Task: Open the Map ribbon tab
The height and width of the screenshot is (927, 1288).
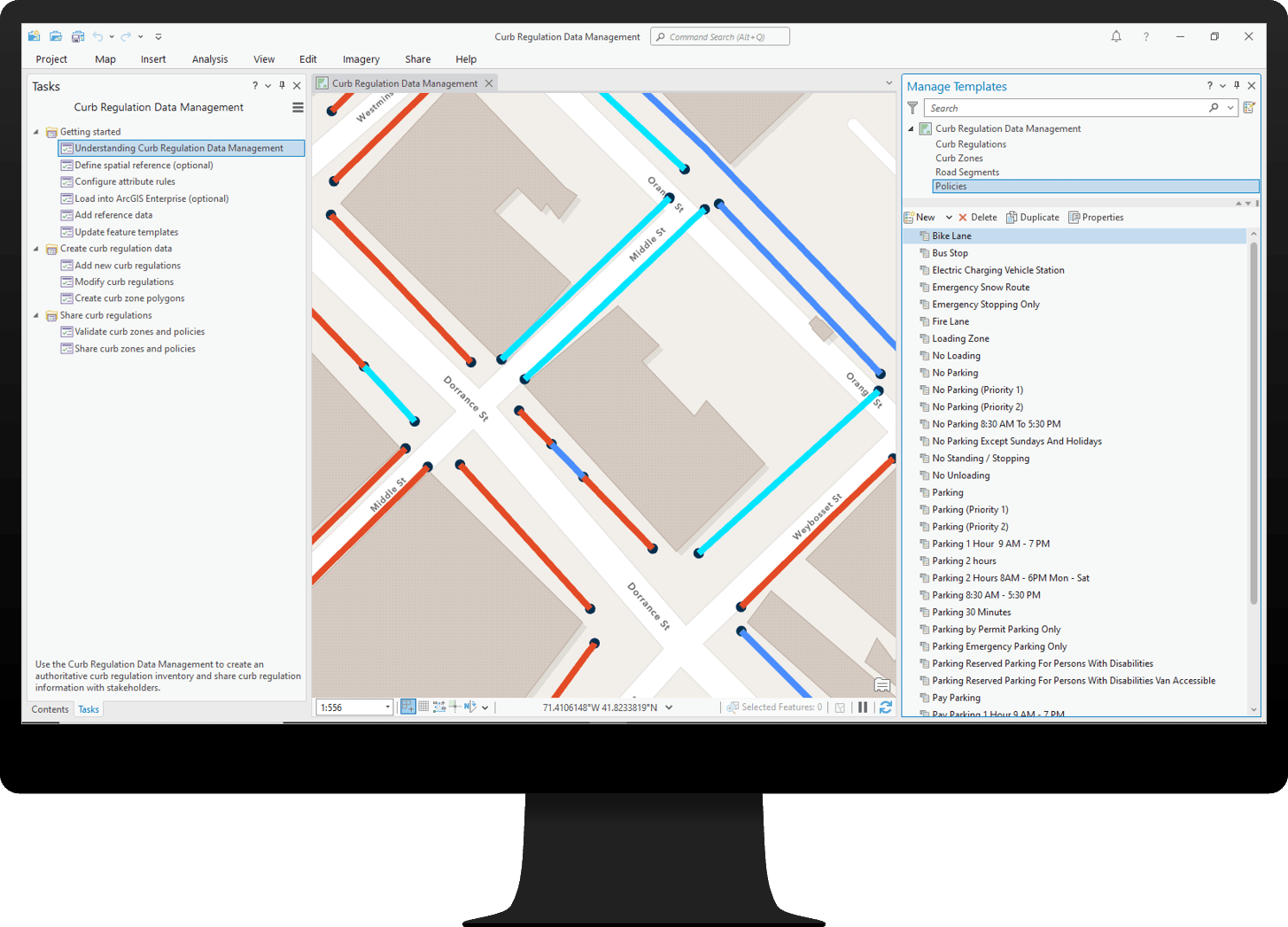Action: [105, 59]
